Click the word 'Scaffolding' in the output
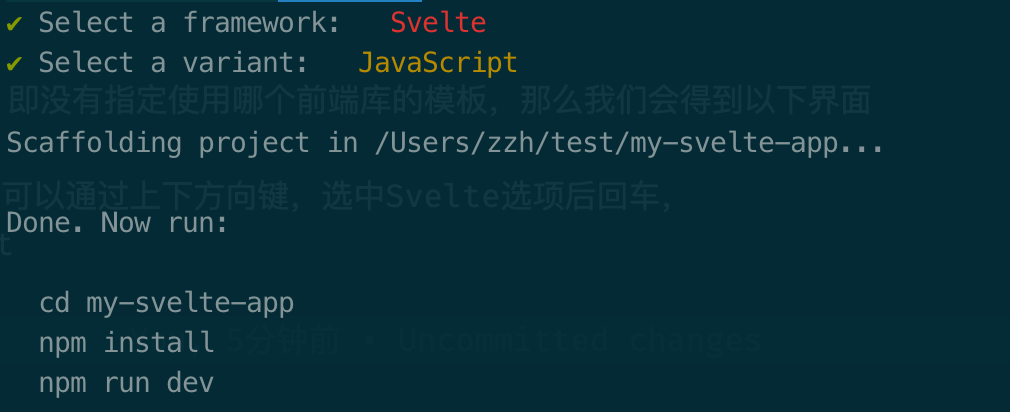1010x412 pixels. tap(94, 143)
